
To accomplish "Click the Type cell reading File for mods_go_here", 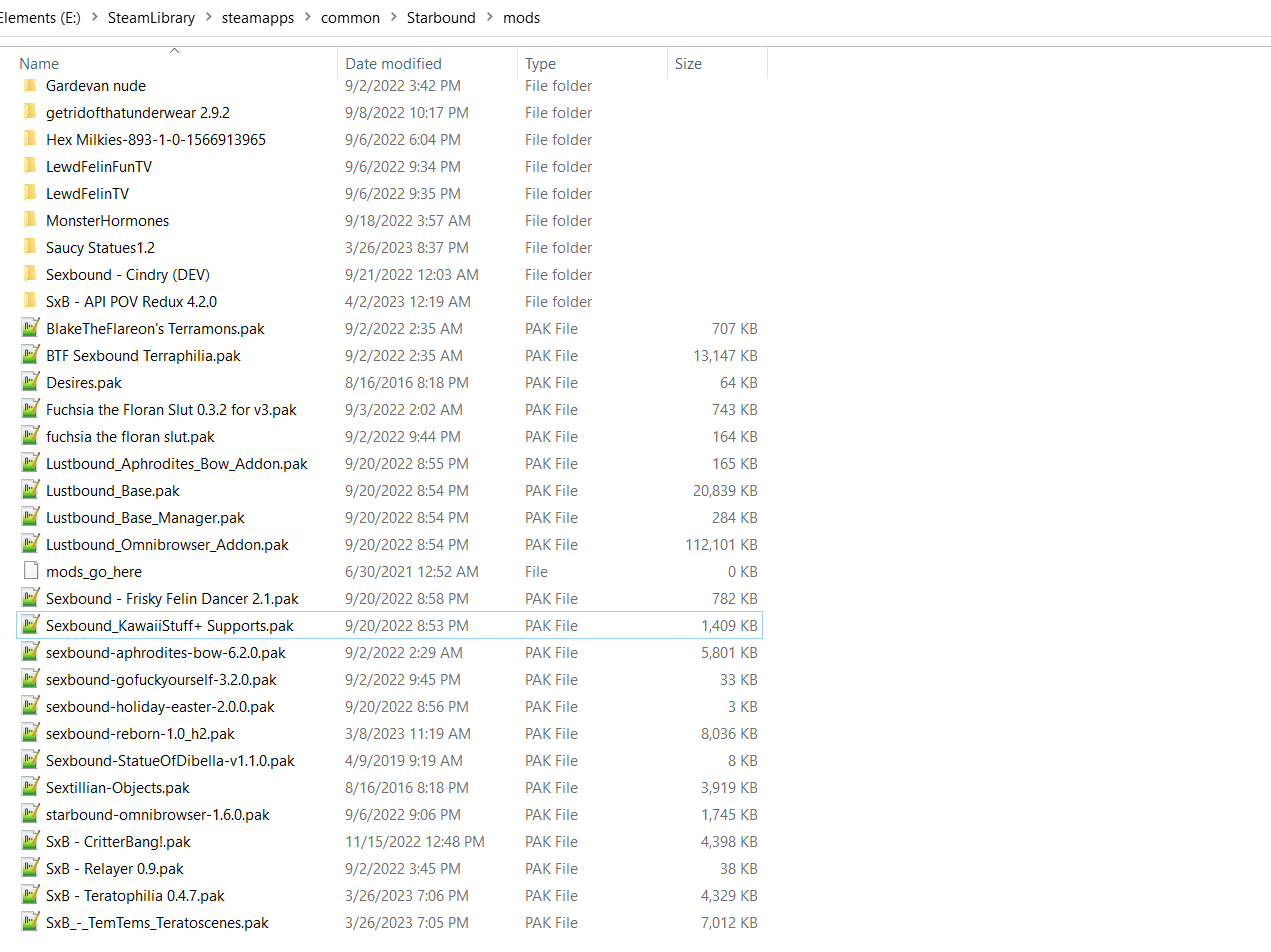I will point(536,571).
